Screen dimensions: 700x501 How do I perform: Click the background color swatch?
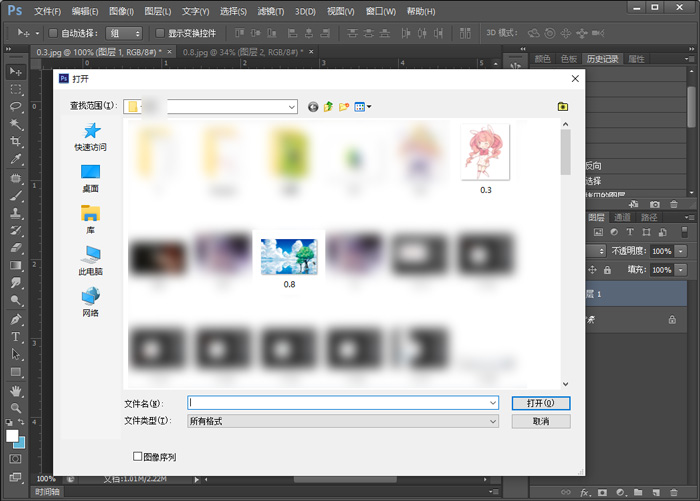coord(21,444)
